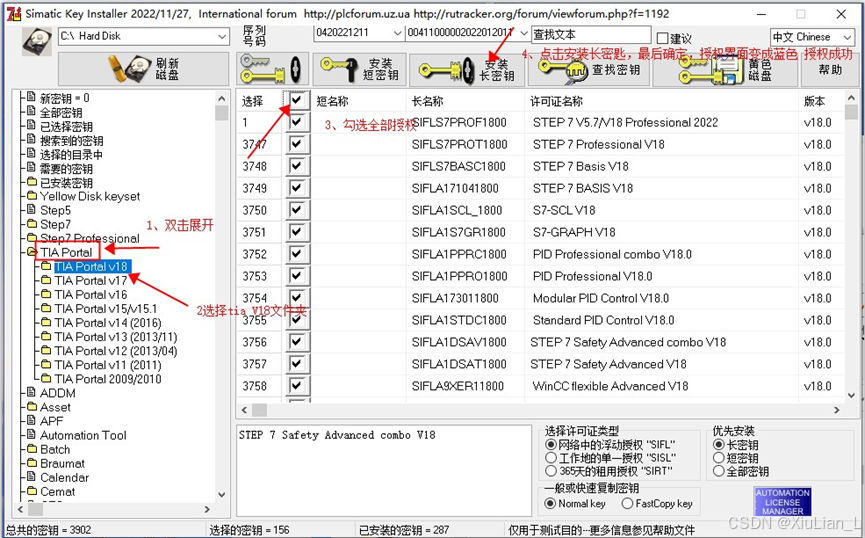Select the TIA Portal v14 (2016) folder
The image size is (865, 538).
coord(108,323)
